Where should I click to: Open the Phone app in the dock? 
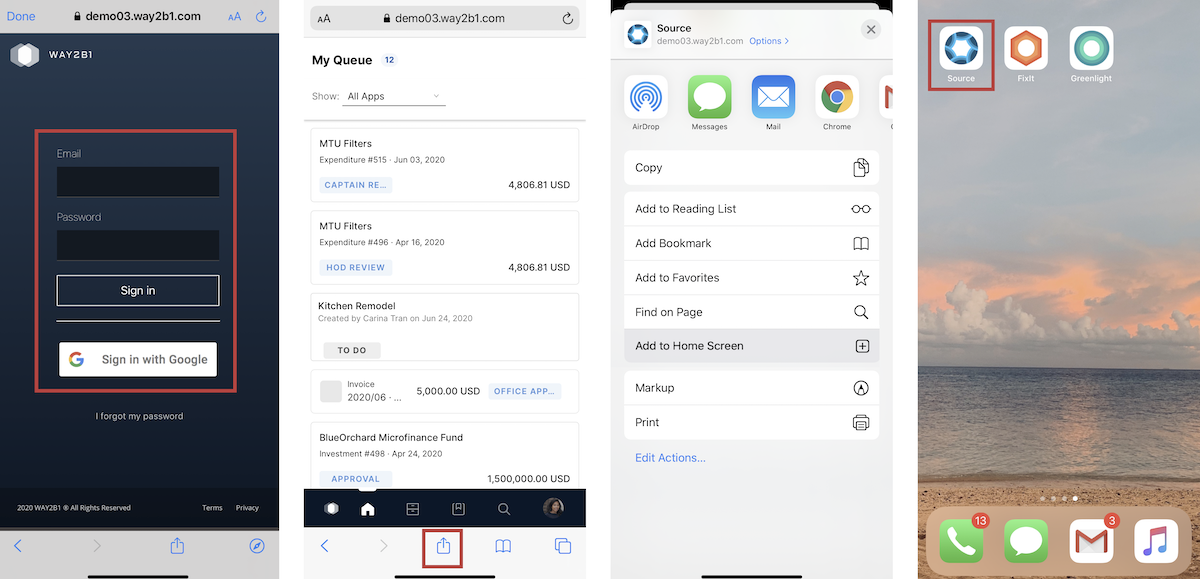coord(961,541)
